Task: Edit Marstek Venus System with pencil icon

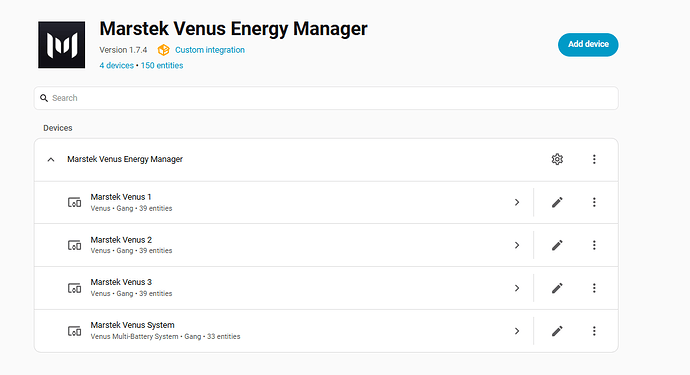Action: click(x=557, y=331)
